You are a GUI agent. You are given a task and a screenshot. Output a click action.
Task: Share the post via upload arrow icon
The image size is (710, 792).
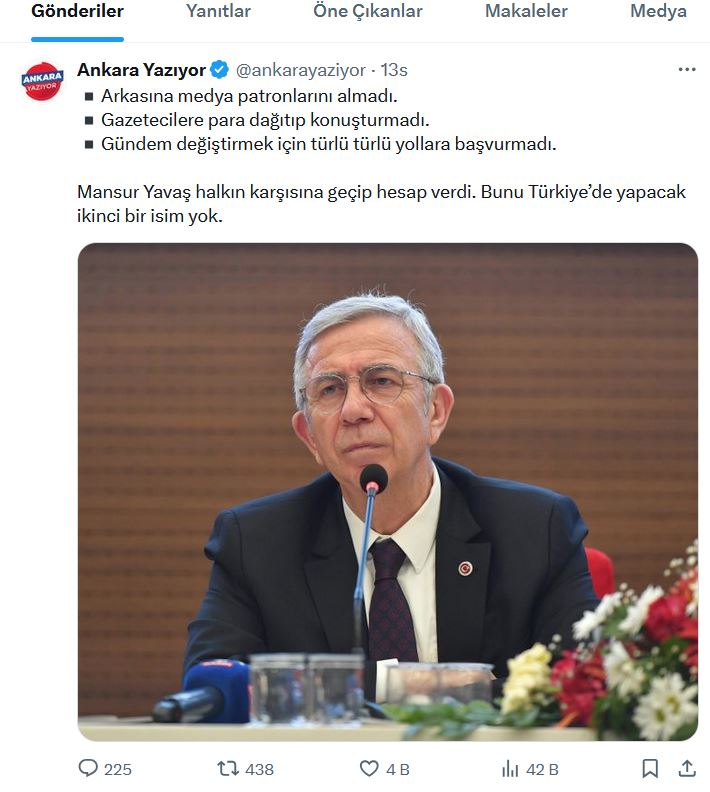[x=687, y=769]
